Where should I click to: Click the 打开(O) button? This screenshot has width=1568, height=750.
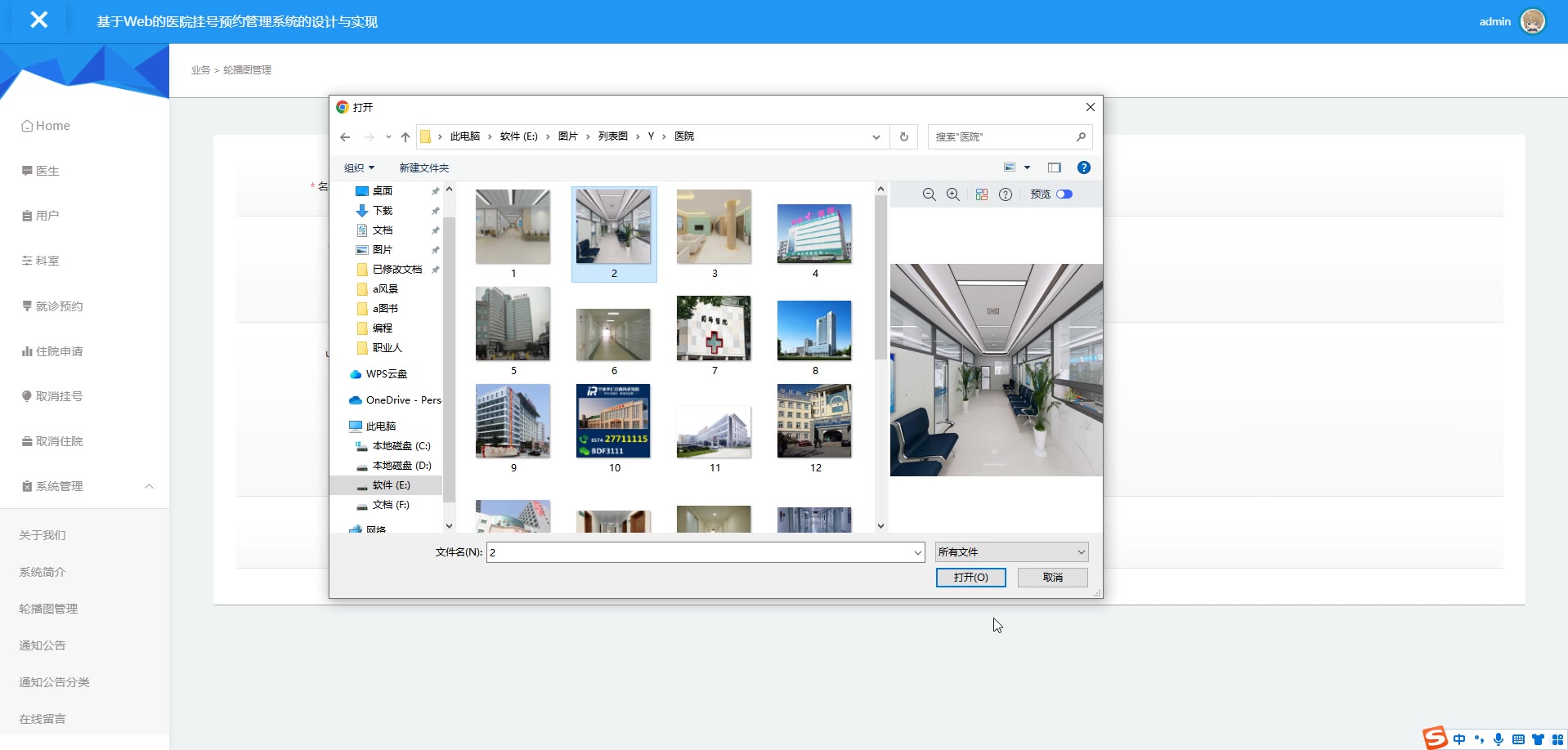point(970,578)
